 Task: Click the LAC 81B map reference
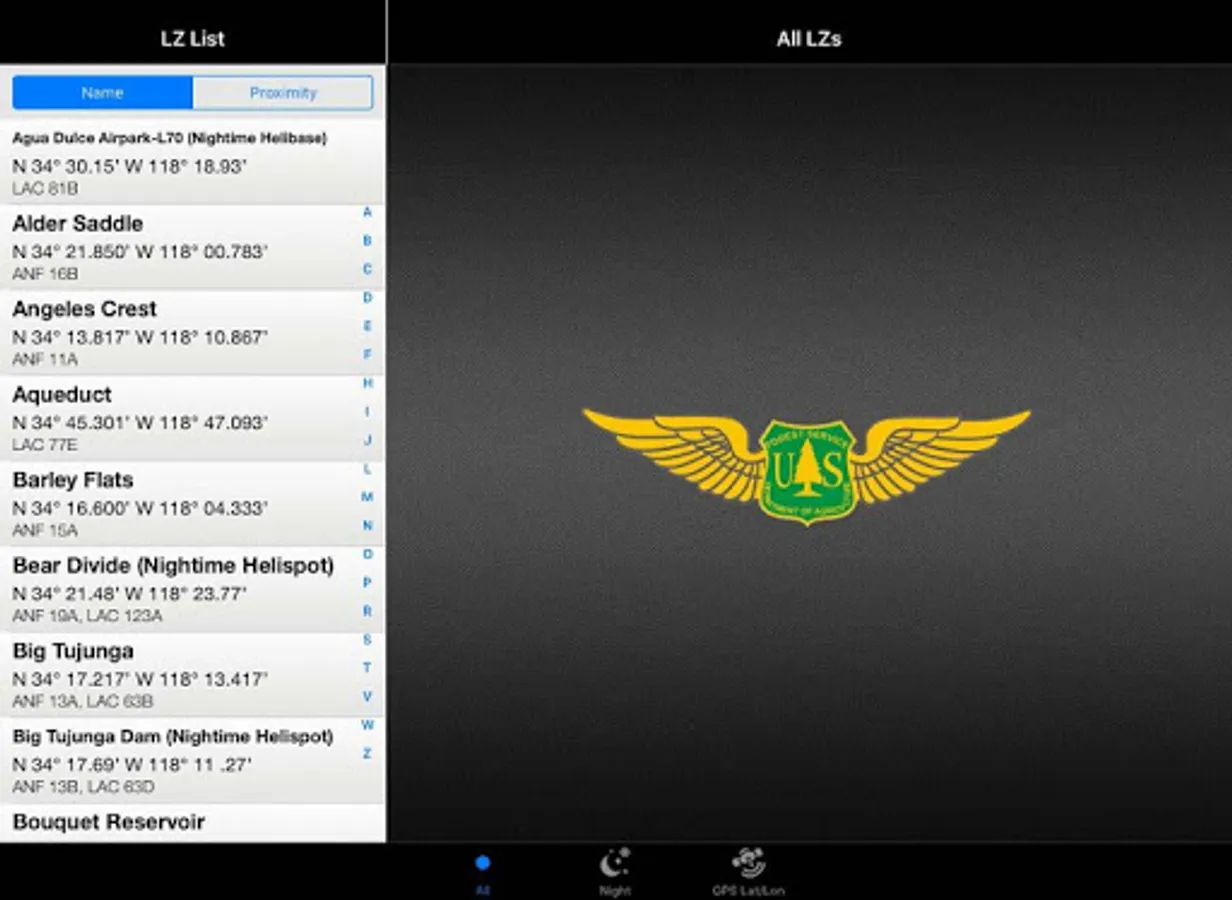pos(45,188)
